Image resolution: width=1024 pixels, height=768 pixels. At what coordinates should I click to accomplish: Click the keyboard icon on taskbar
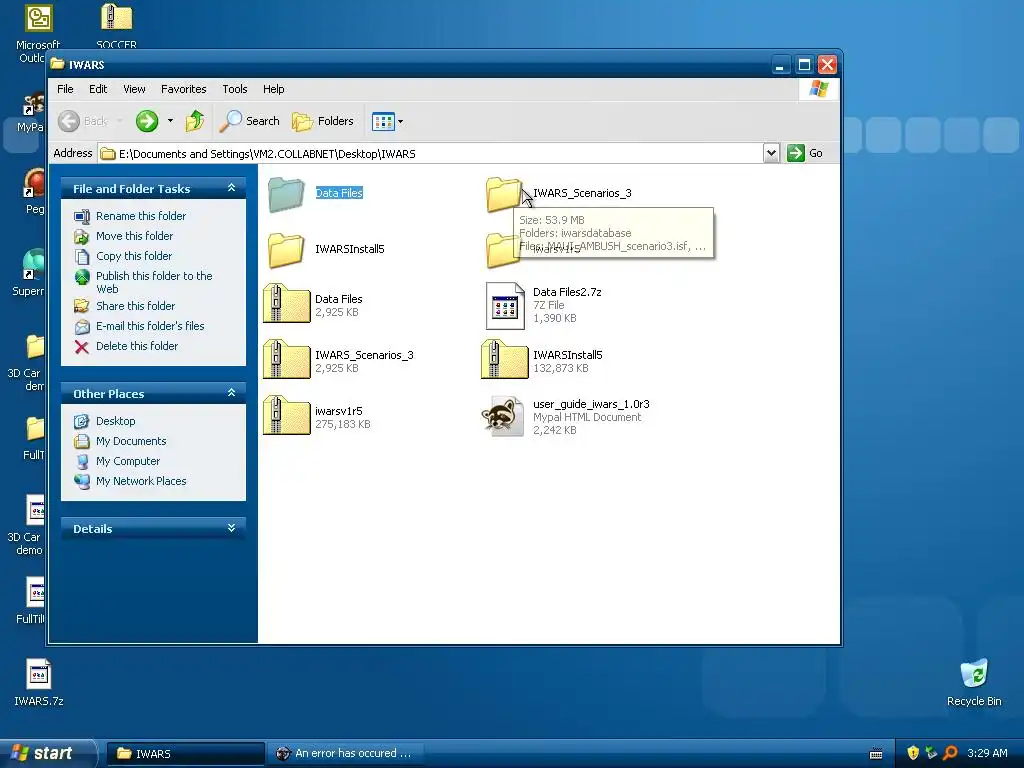tap(876, 754)
